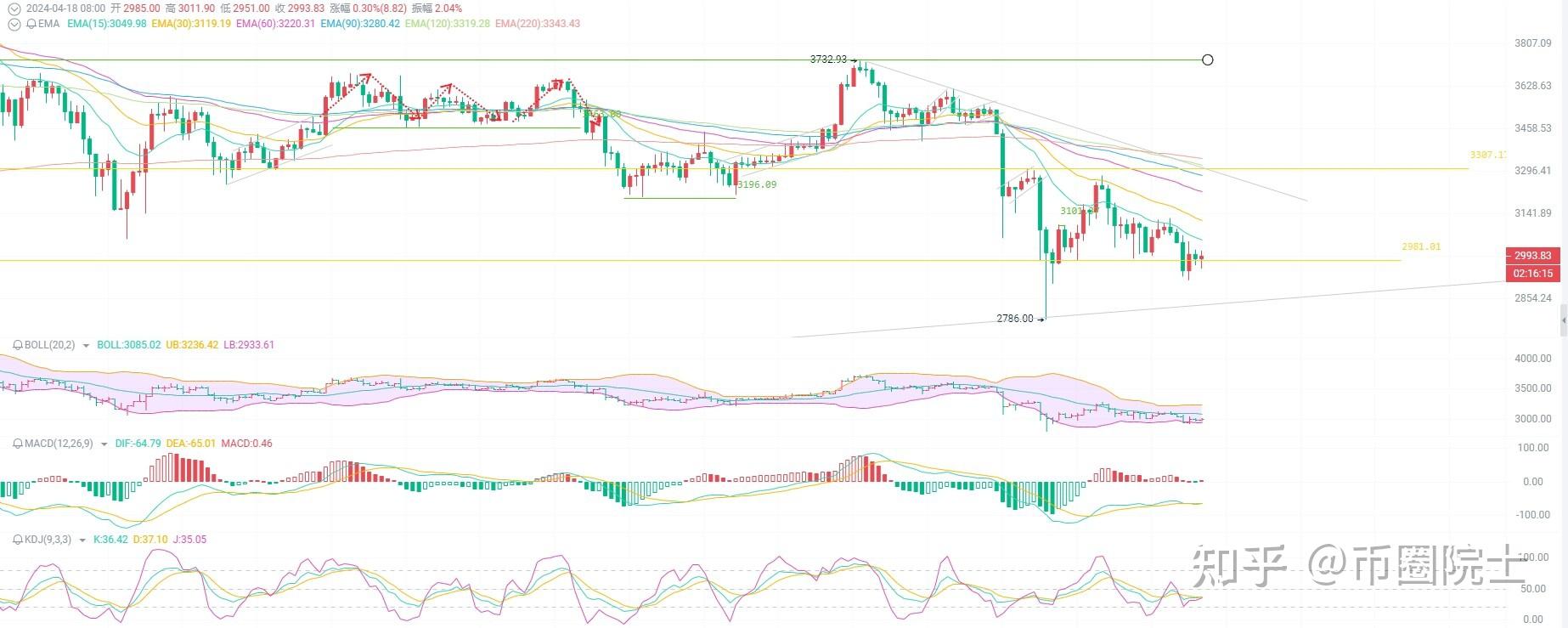Open the KDJ(9,3,3) dropdown arrow
Image resolution: width=1568 pixels, height=628 pixels.
[x=82, y=540]
